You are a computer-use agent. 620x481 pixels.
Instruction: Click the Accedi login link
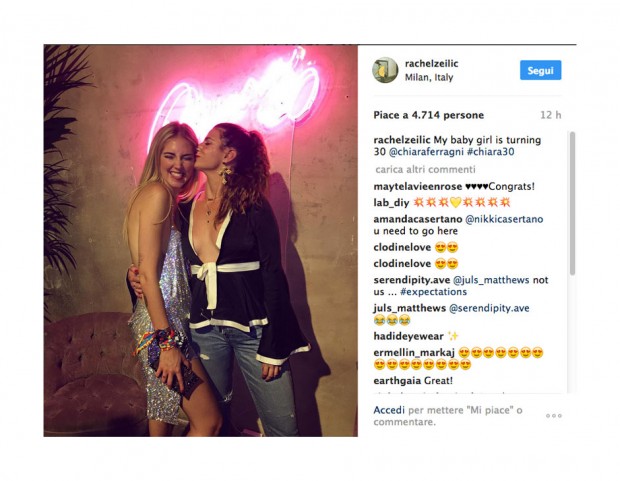(x=389, y=410)
